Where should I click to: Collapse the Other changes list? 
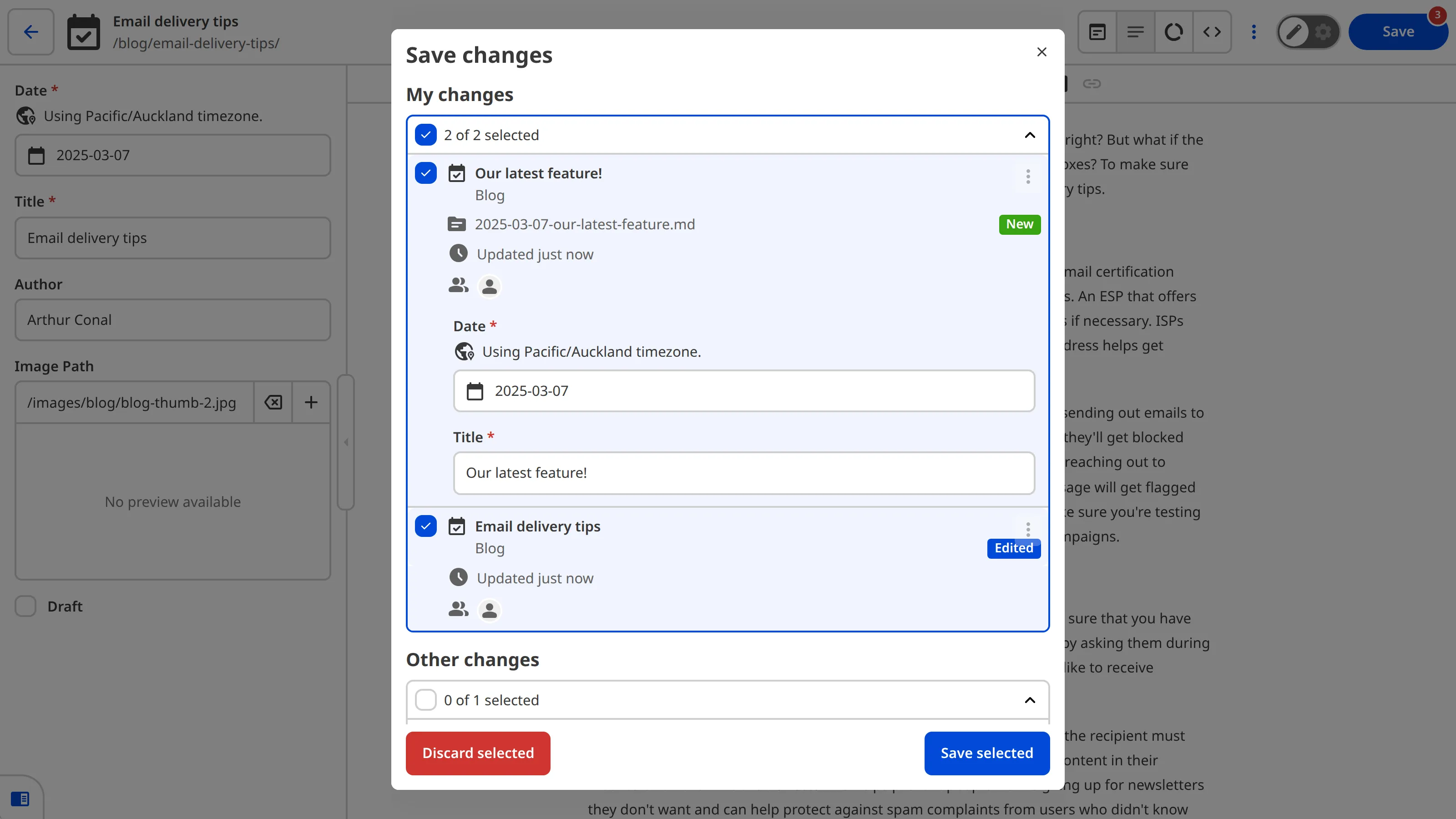pyautogui.click(x=1030, y=700)
